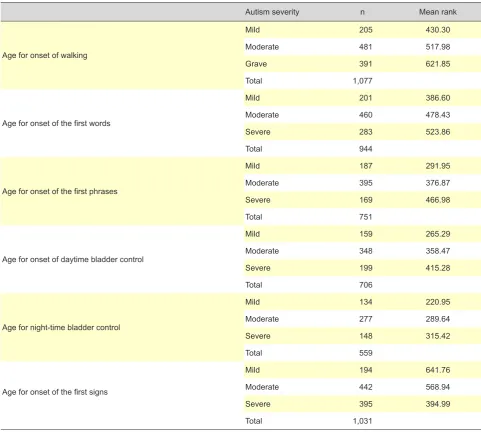
Task: Click the n value 199
Action: tap(366, 268)
